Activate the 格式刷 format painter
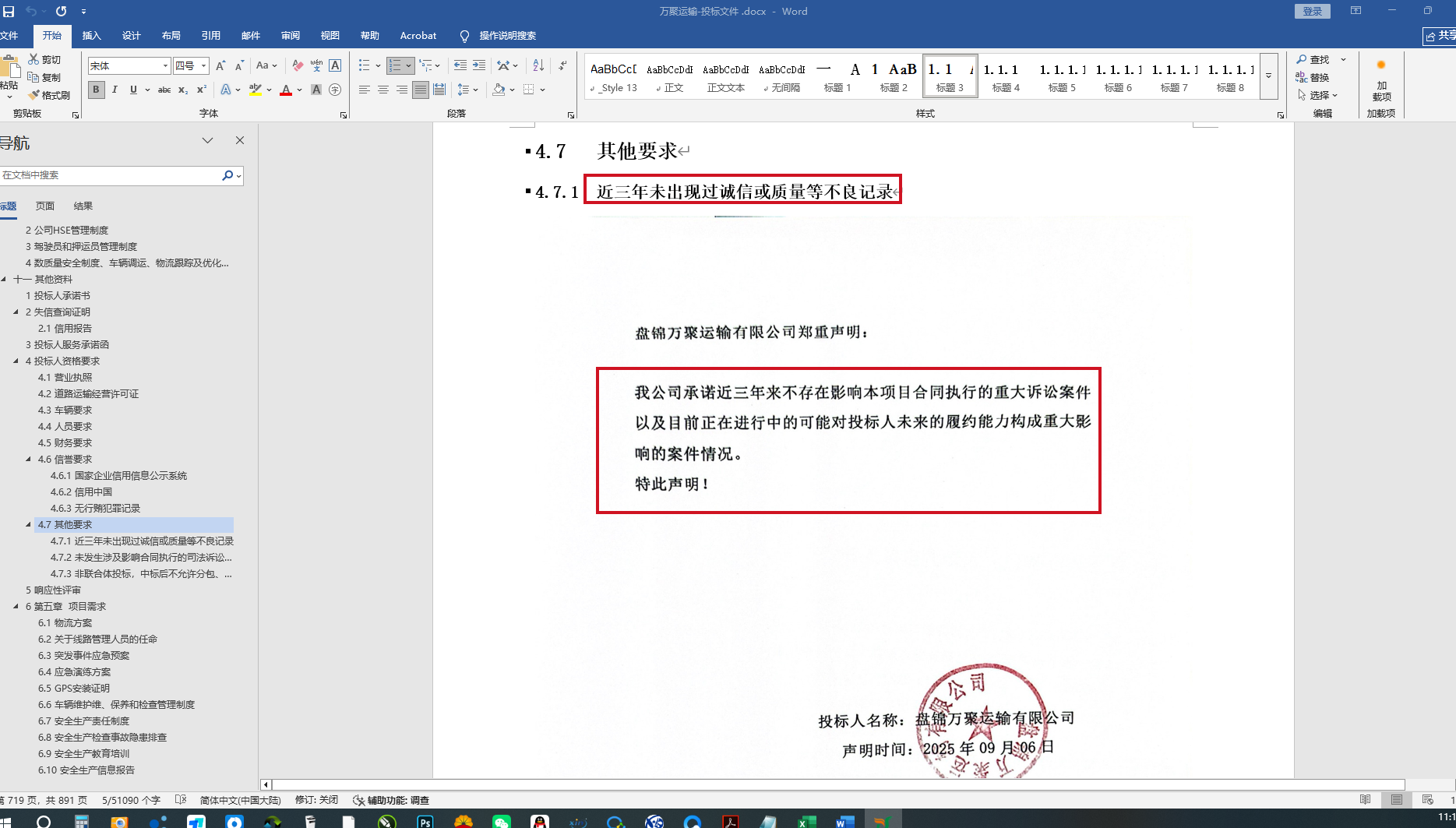This screenshot has width=1456, height=828. [49, 95]
